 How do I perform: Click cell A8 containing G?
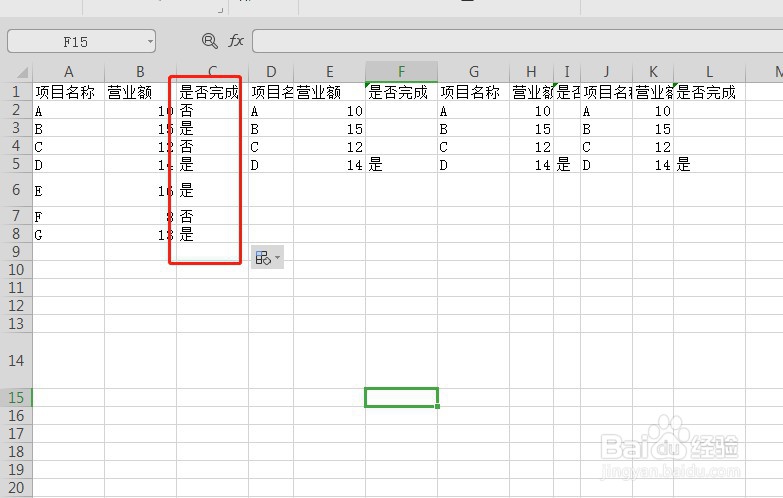point(69,234)
